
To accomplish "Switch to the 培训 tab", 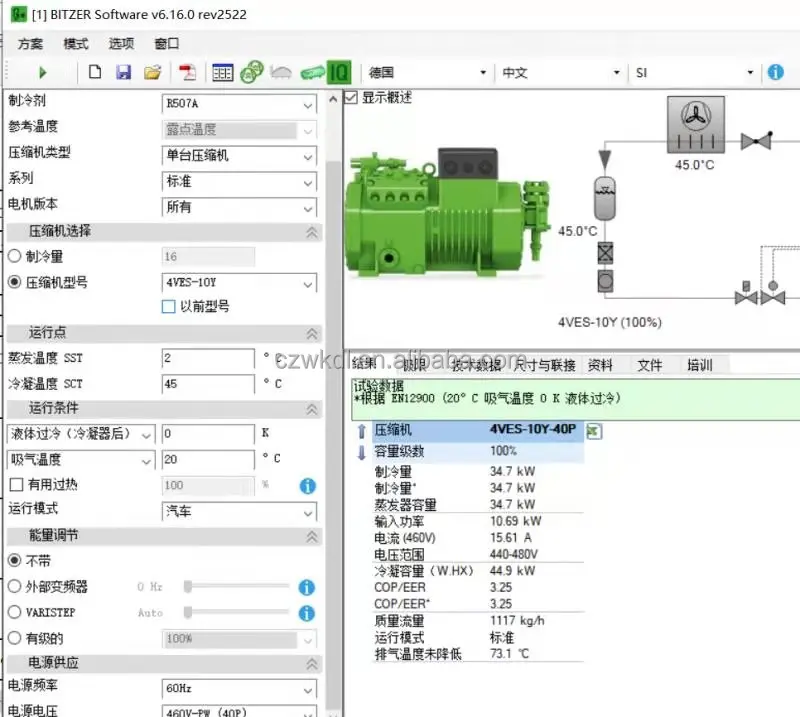I will click(x=699, y=365).
